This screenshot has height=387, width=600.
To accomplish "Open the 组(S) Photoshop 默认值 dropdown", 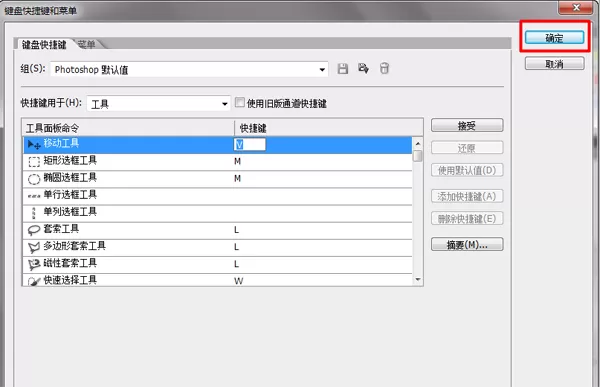I will [x=189, y=70].
